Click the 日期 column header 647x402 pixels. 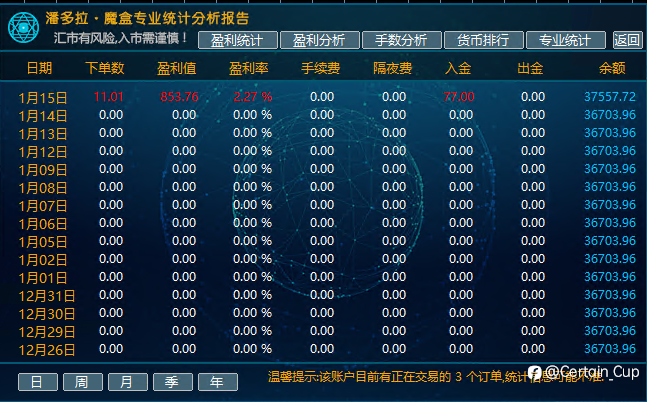pos(39,68)
